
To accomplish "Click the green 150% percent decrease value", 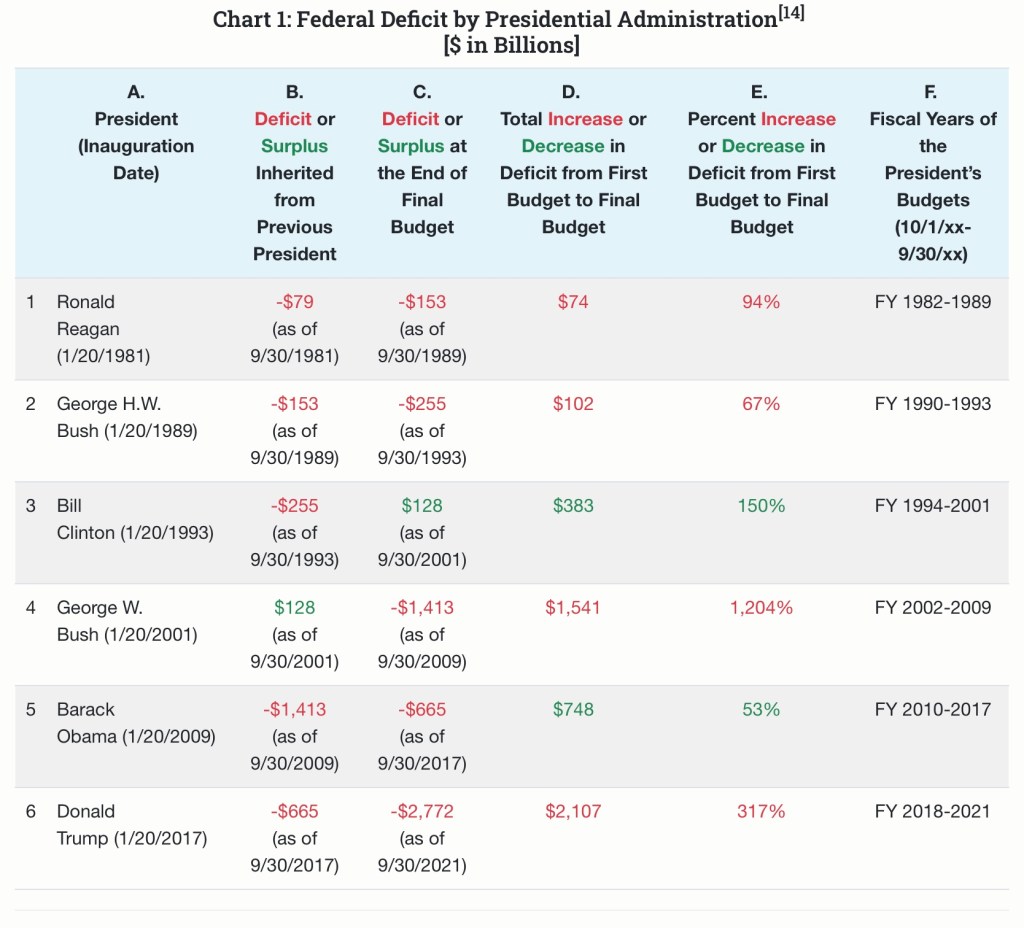I will (761, 506).
